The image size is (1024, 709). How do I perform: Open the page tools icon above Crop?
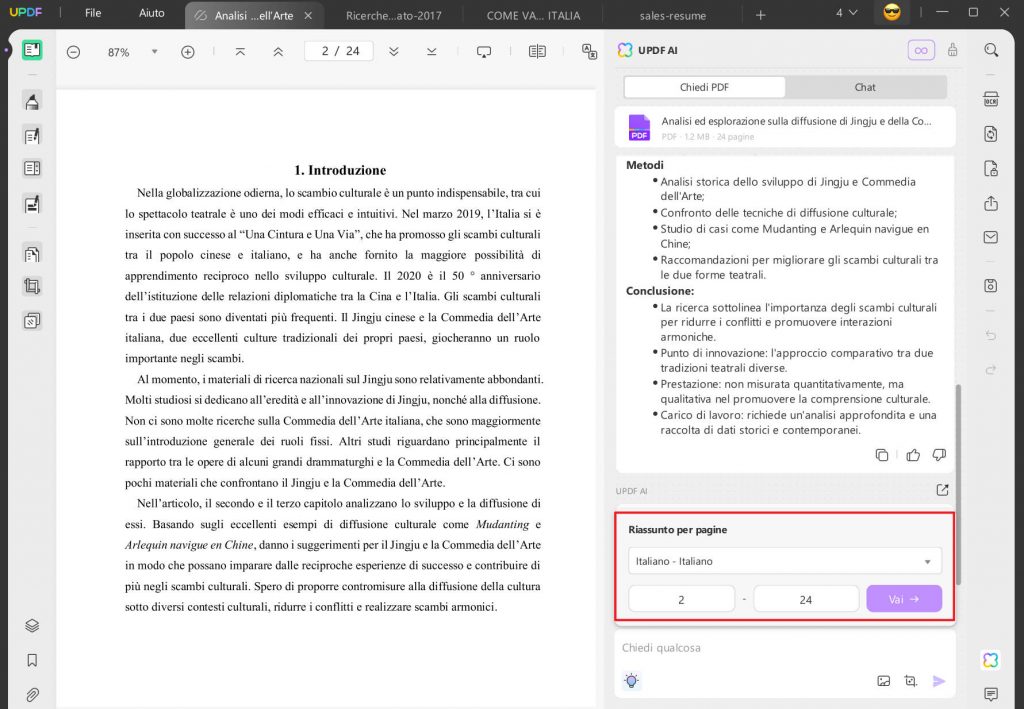32,253
